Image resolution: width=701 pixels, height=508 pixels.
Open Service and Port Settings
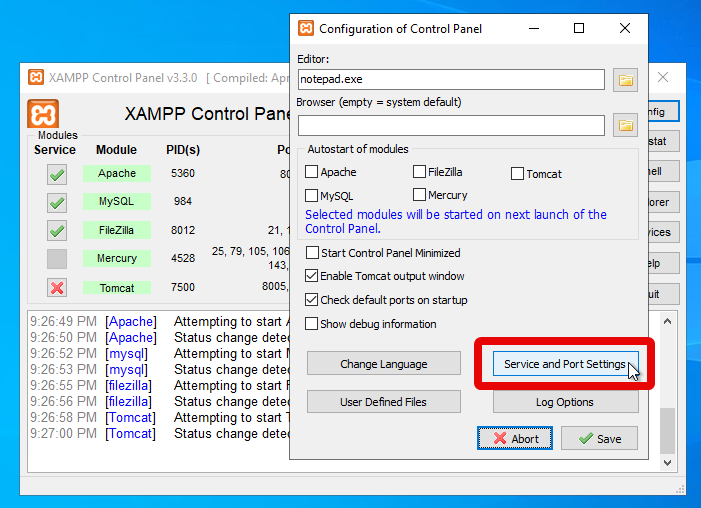click(566, 364)
